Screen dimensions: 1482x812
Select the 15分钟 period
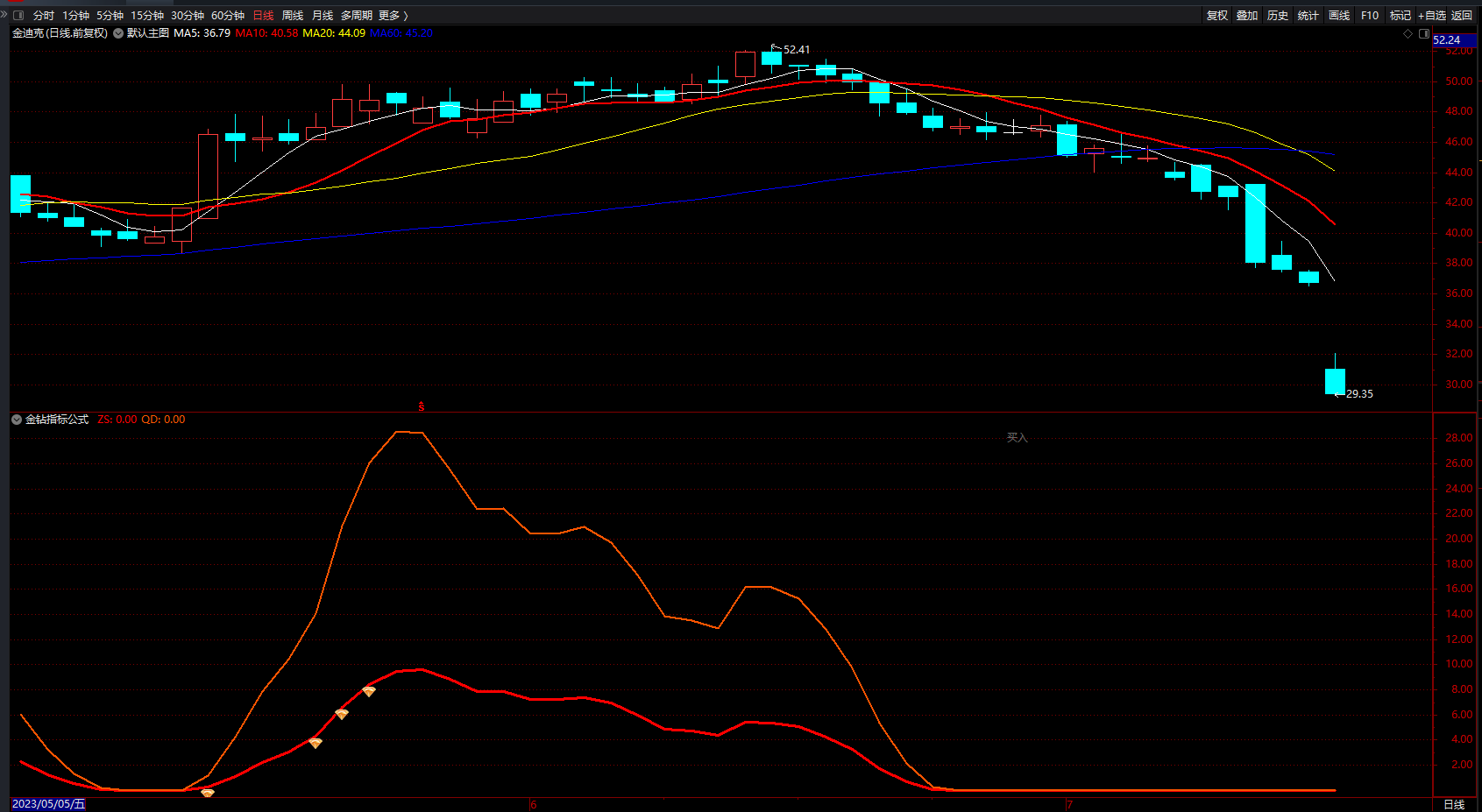point(147,15)
